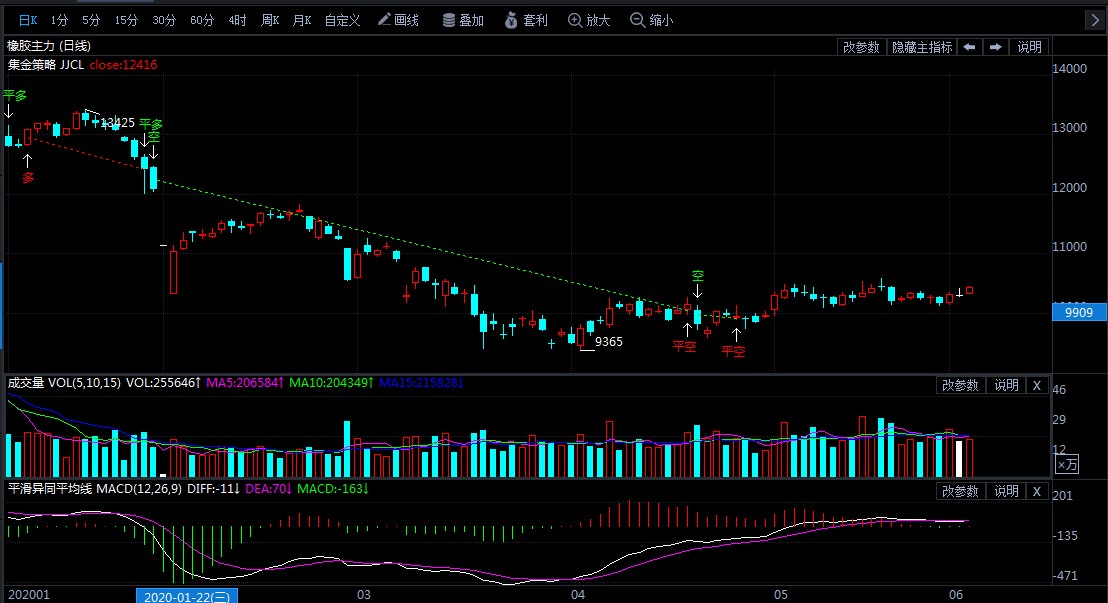Open the 套利 arbitrage tool
This screenshot has height=603, width=1108.
[525, 20]
